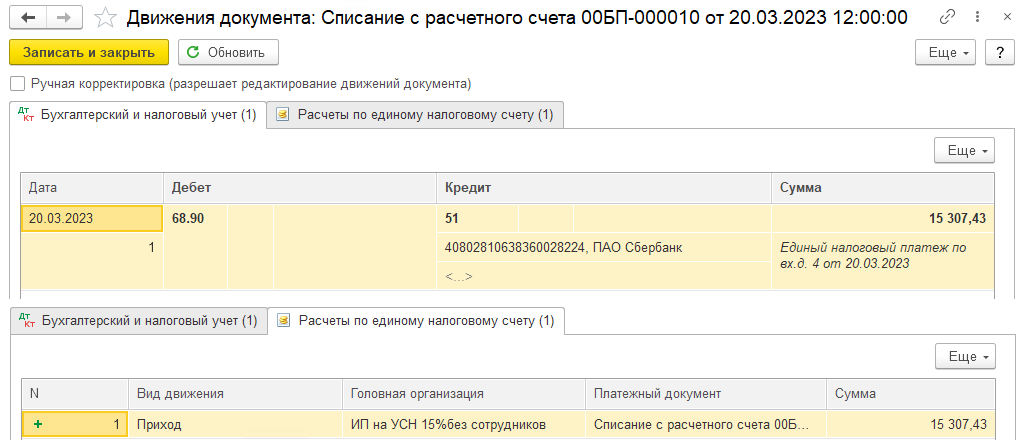
Task: Sort by the Кредит column header
Action: click(x=602, y=187)
